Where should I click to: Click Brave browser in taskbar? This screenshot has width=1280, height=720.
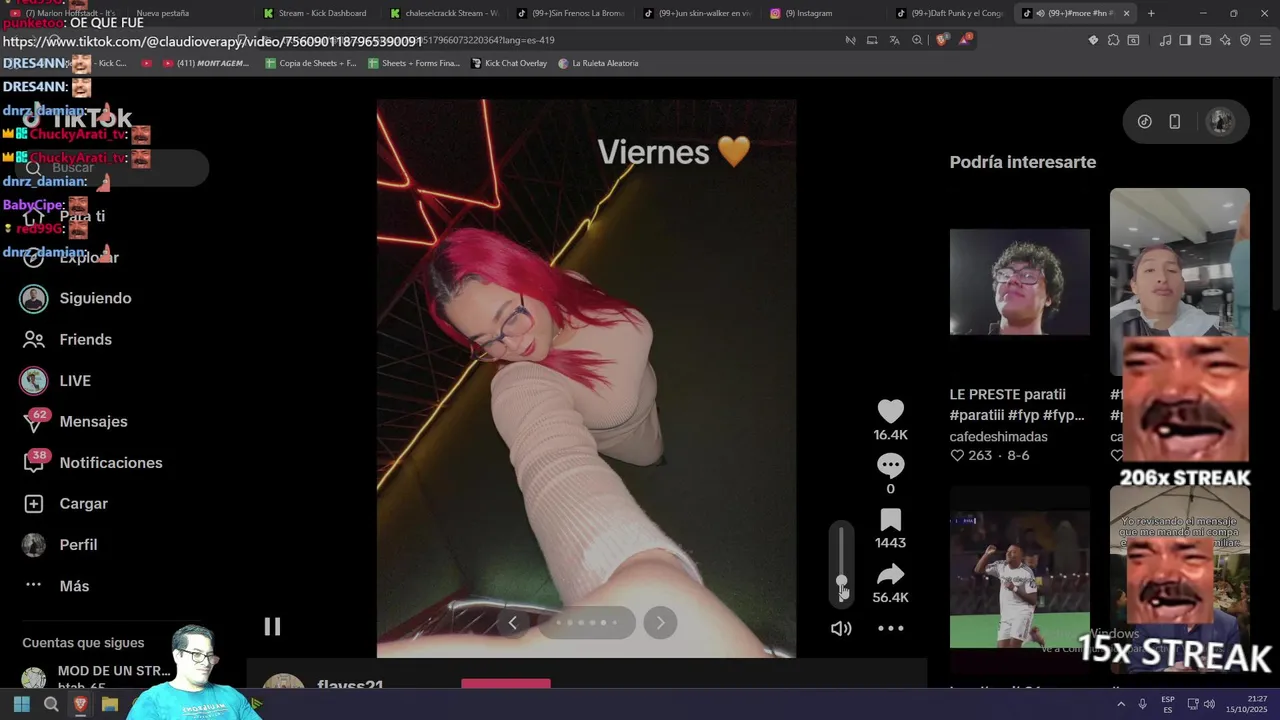point(81,704)
